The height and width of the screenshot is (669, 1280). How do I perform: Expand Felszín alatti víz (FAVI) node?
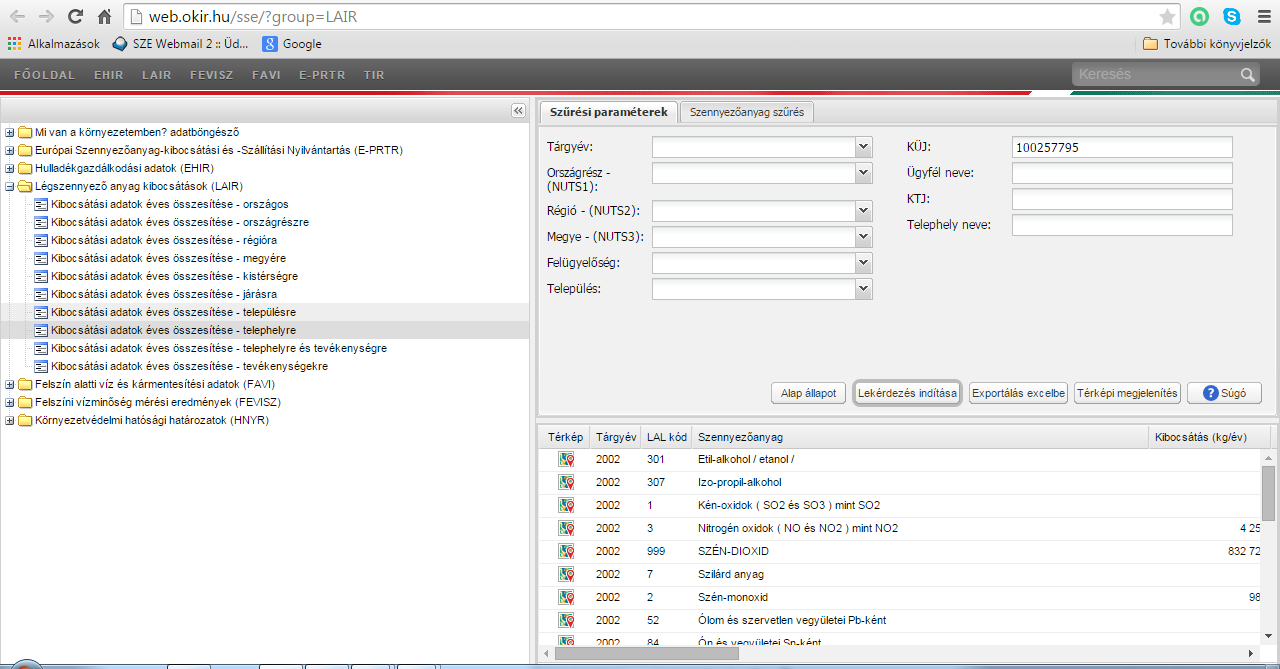coord(10,384)
